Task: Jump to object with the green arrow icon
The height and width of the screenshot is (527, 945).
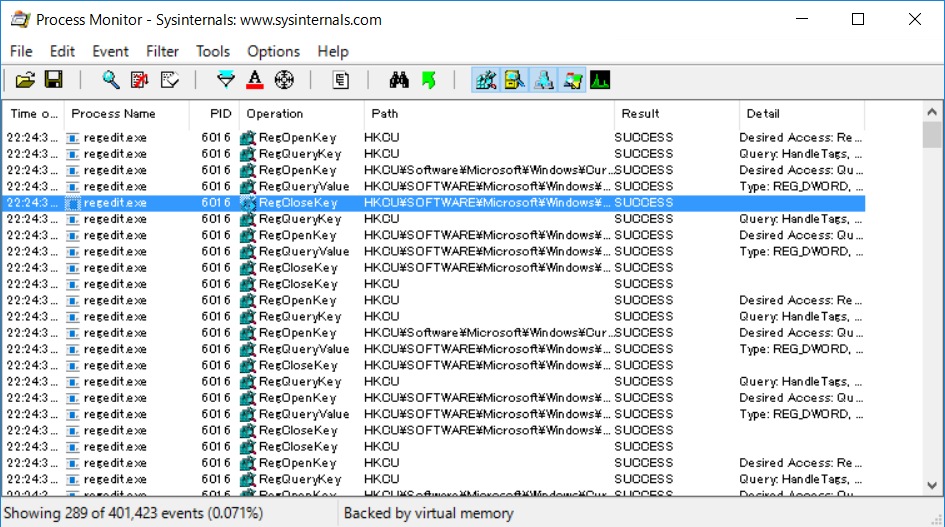Action: (429, 80)
